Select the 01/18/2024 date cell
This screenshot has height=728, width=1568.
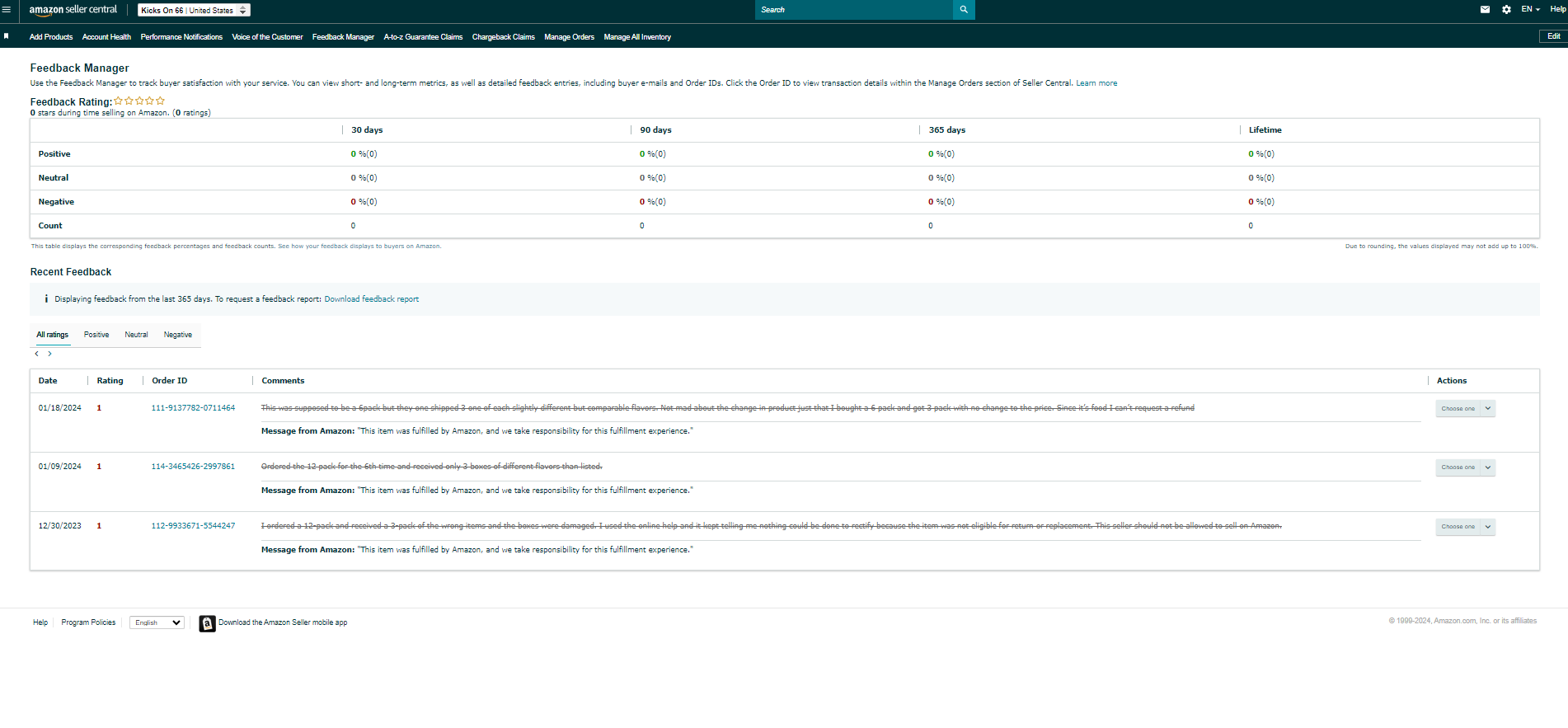pyautogui.click(x=60, y=408)
